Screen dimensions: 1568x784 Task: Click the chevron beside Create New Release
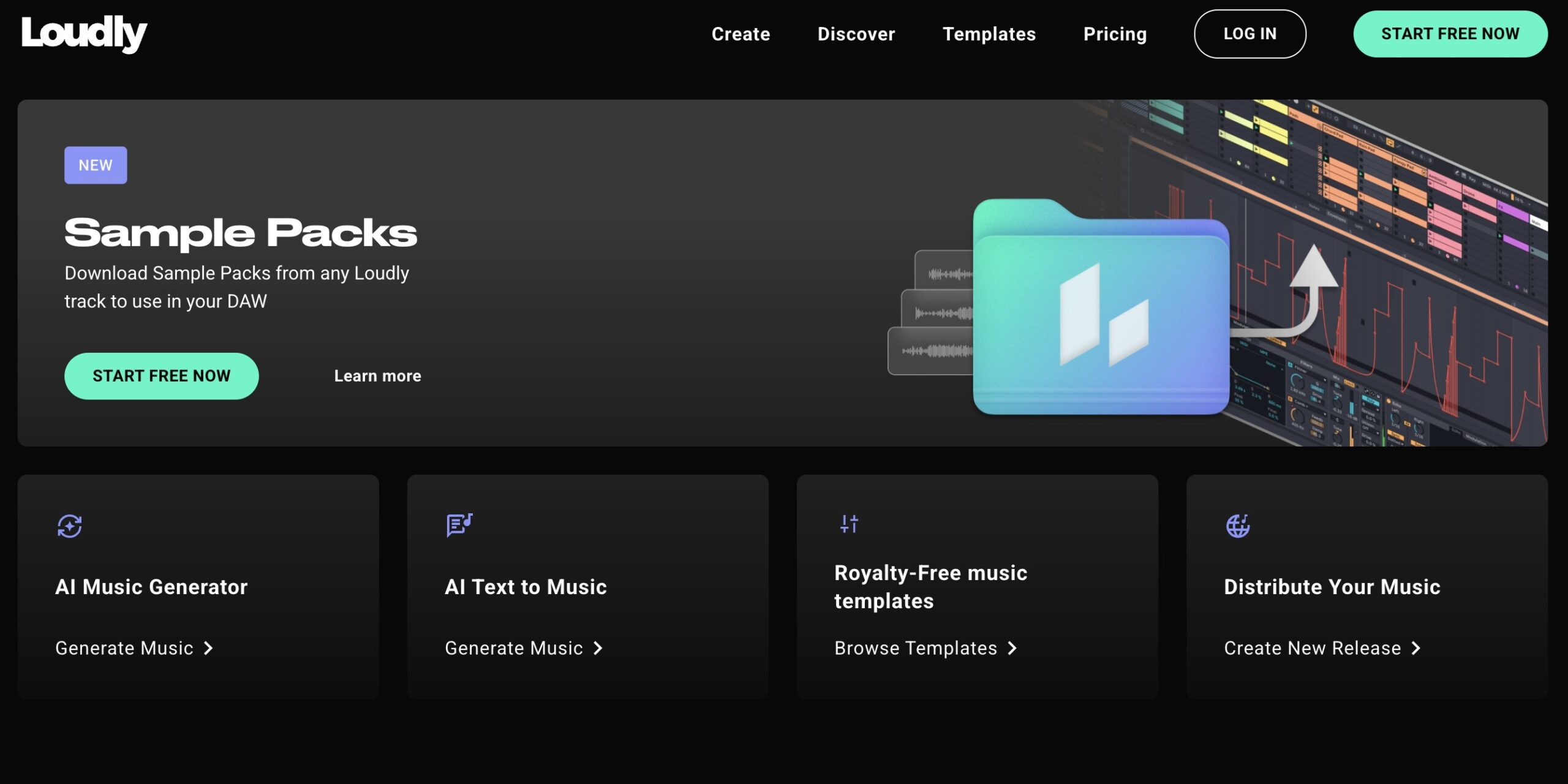pyautogui.click(x=1415, y=648)
